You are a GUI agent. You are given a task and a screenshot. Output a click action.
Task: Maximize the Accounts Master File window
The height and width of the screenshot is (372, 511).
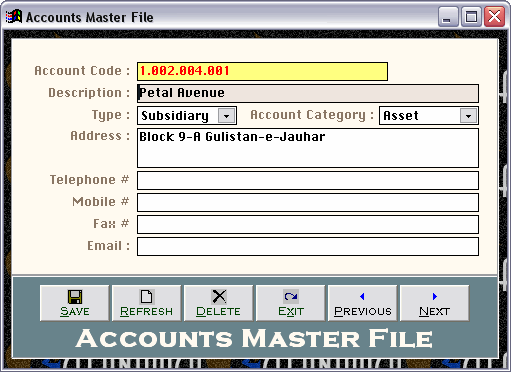click(x=471, y=17)
